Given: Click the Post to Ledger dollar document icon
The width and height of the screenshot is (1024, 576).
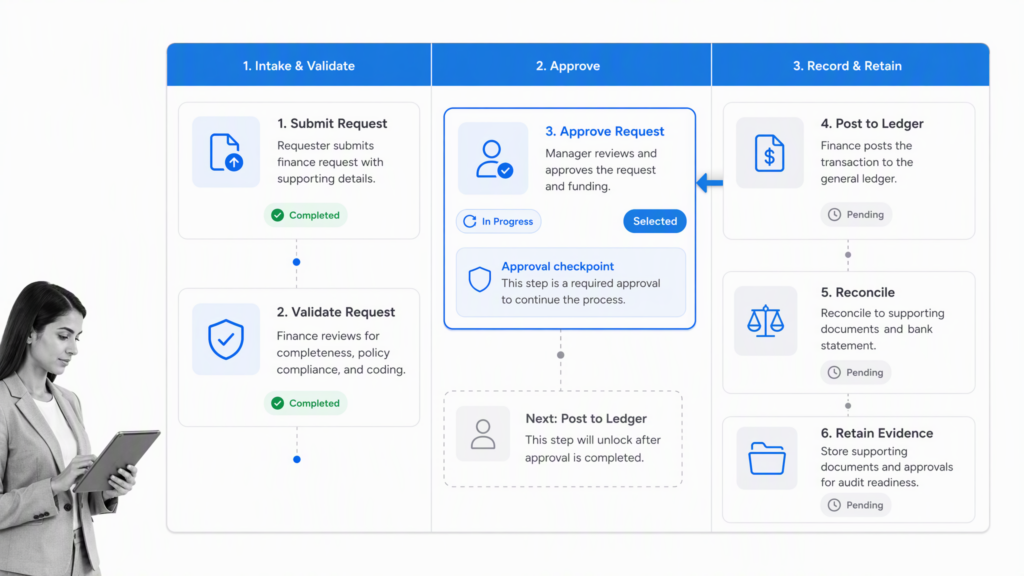Looking at the screenshot, I should 769,153.
